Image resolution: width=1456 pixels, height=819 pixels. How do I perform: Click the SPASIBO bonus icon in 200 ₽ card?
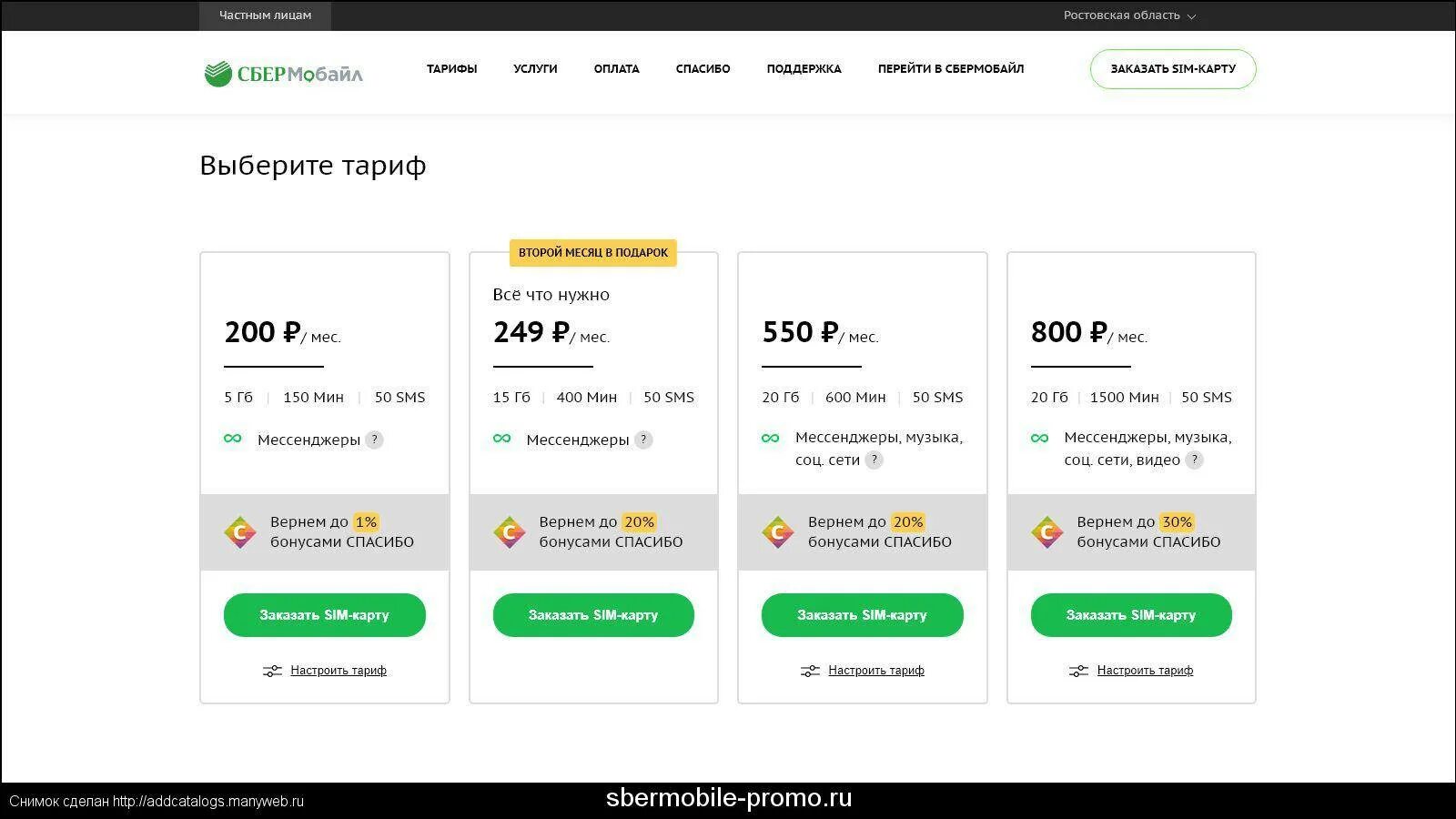click(240, 532)
